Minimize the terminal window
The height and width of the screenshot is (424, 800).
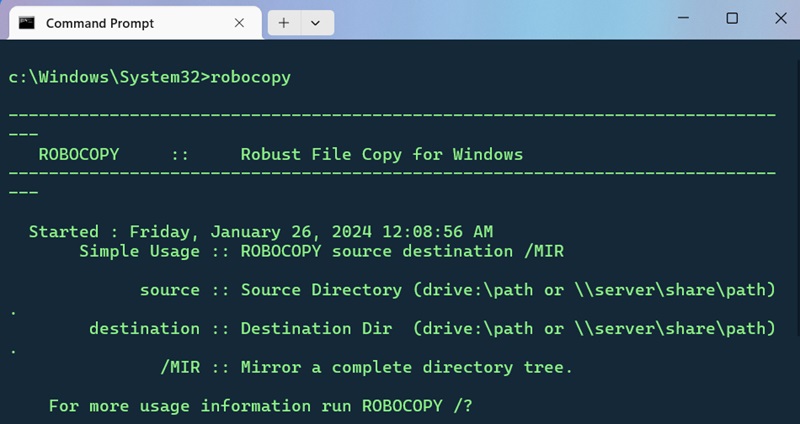683,18
